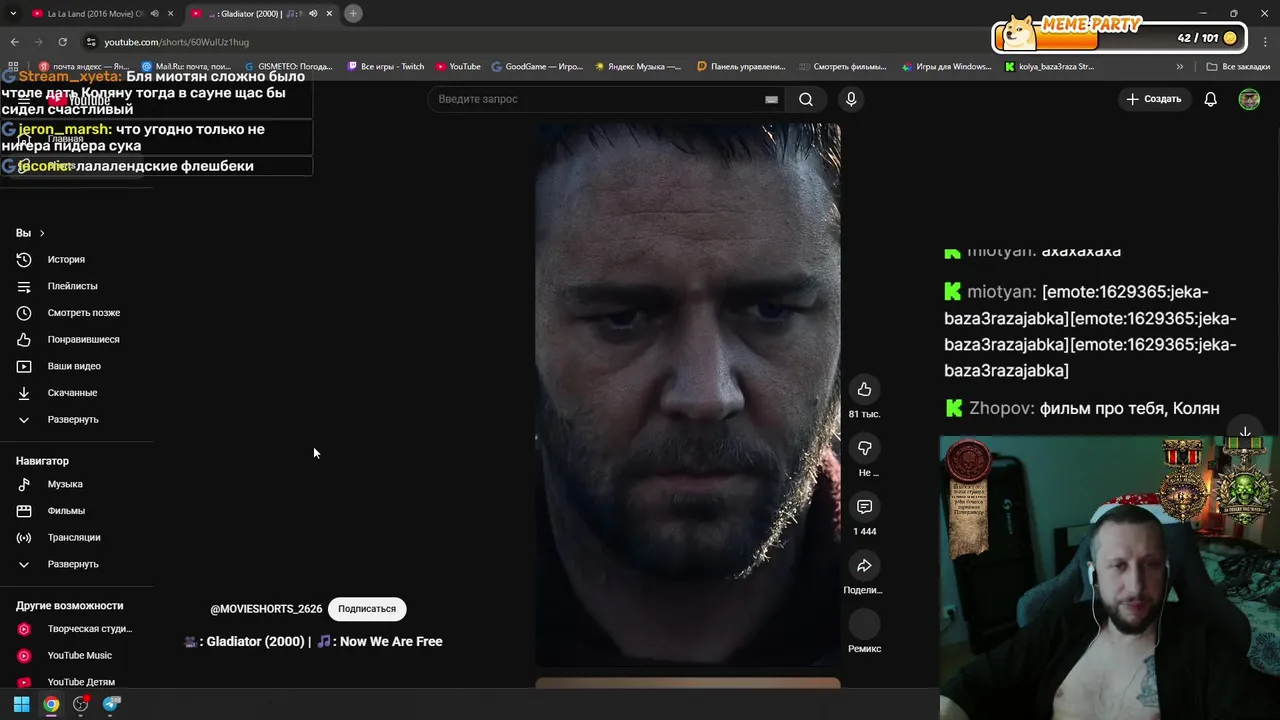Open Chrome from the taskbar
The height and width of the screenshot is (720, 1280).
pyautogui.click(x=51, y=704)
